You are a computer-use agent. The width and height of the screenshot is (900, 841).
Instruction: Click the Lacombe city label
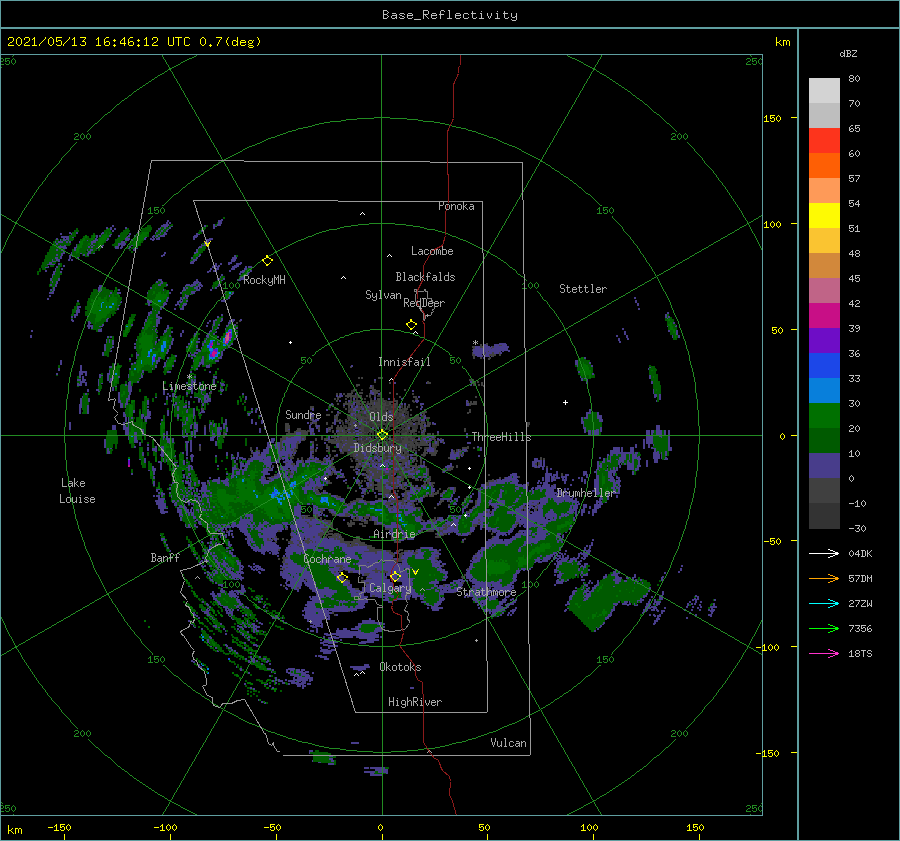[x=432, y=251]
